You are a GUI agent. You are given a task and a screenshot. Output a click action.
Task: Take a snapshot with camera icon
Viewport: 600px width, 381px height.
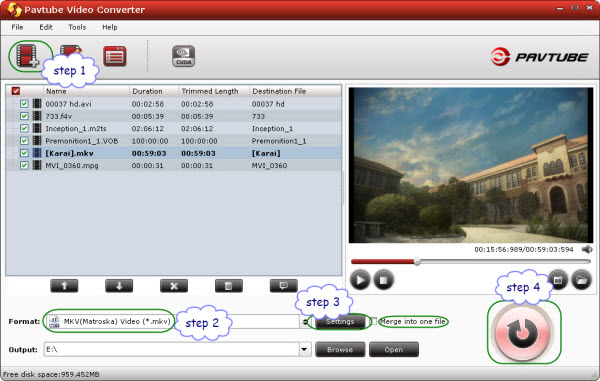pyautogui.click(x=559, y=280)
